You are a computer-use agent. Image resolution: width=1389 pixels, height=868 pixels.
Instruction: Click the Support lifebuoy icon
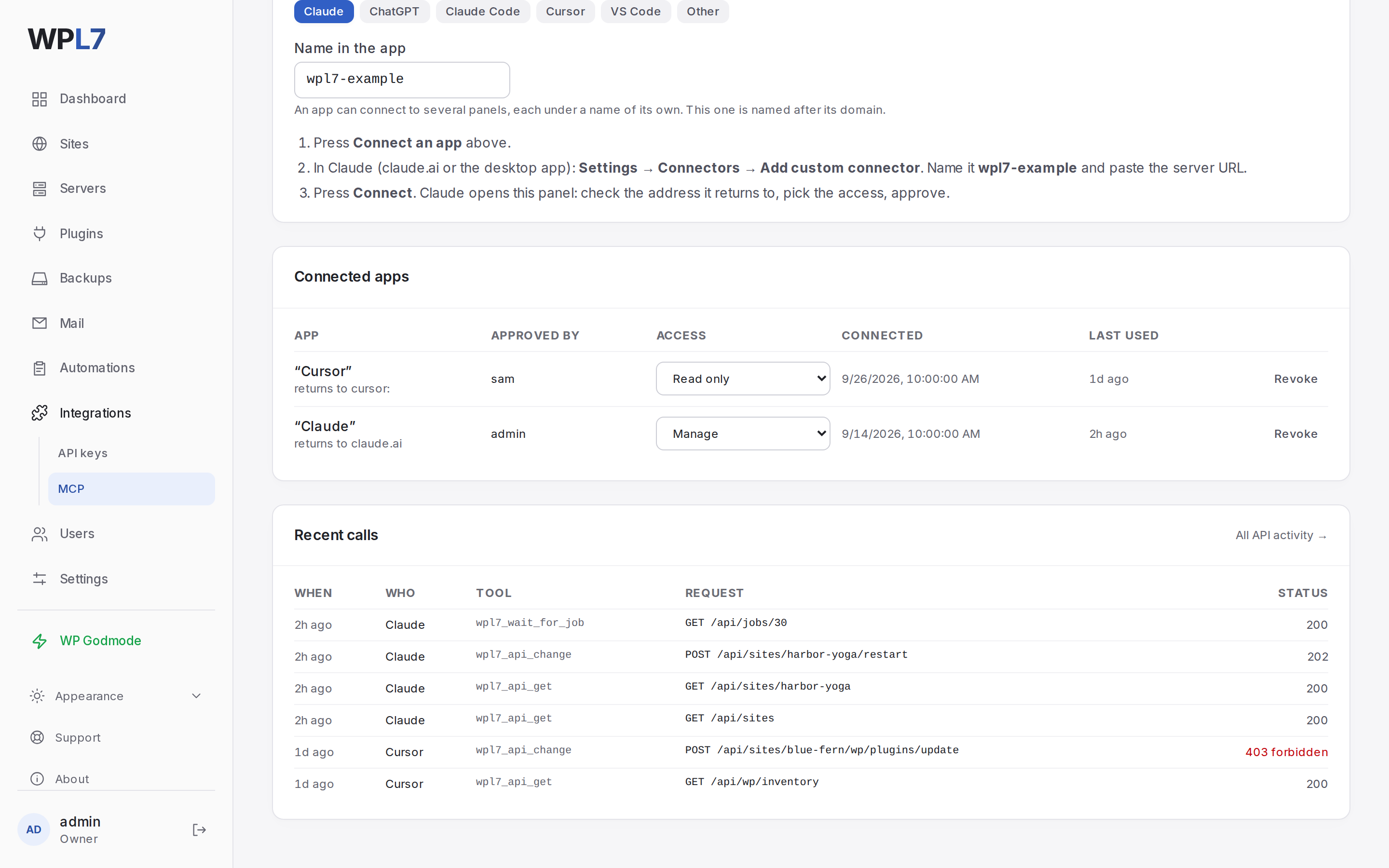tap(37, 737)
